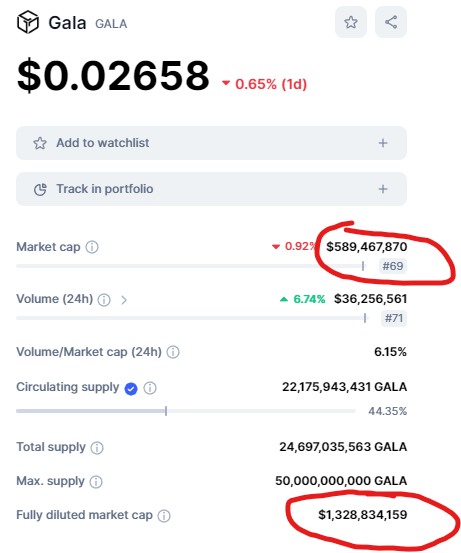Click the 0.65% (1d) price change

coord(264,84)
